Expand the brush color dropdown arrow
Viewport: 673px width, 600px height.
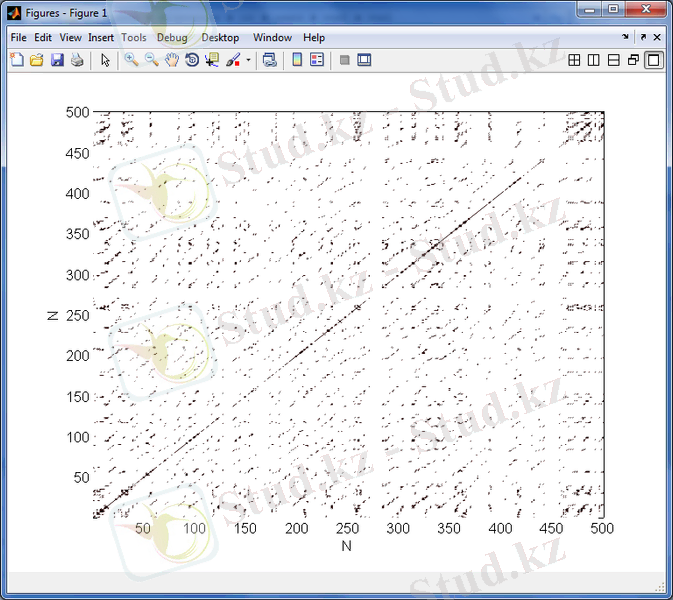pos(248,60)
